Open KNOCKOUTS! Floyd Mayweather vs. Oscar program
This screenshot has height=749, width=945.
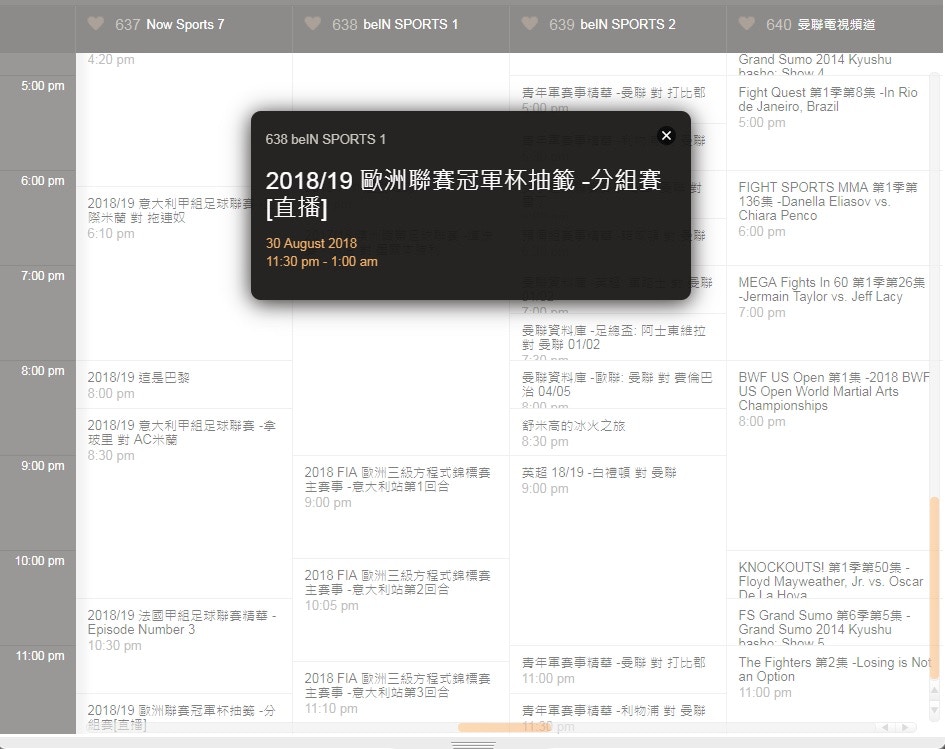(x=833, y=578)
